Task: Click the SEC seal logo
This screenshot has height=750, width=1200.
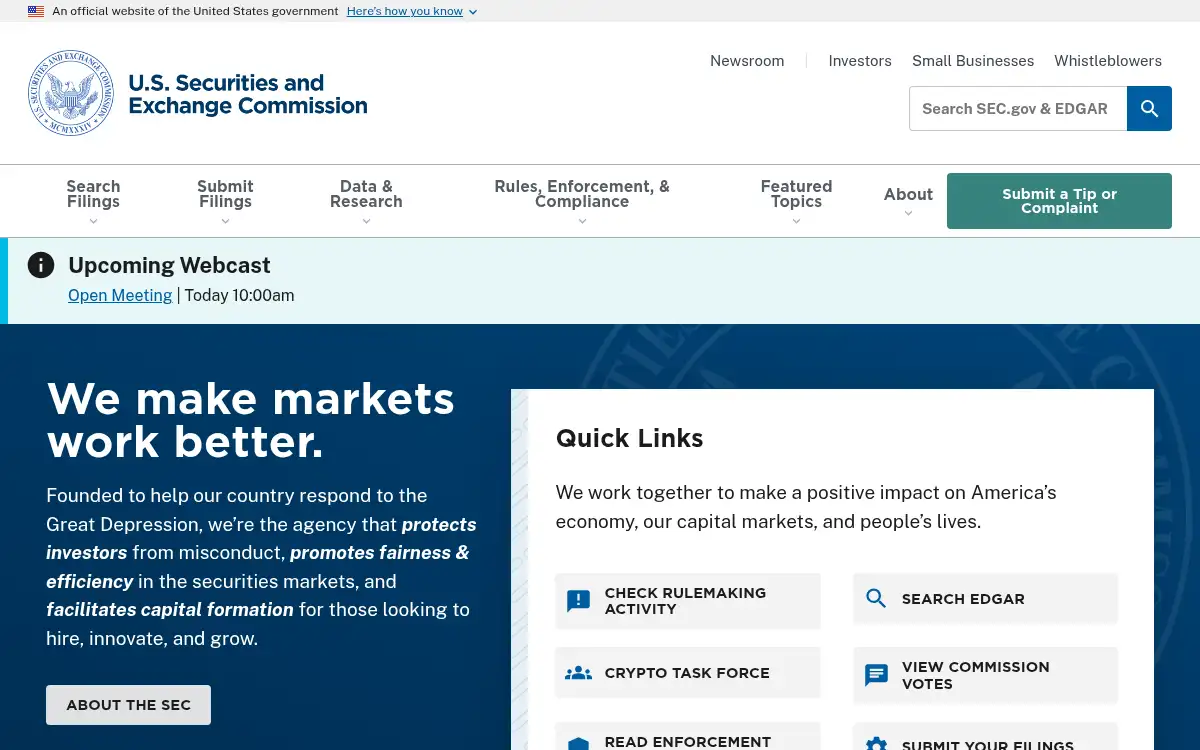Action: pos(71,93)
